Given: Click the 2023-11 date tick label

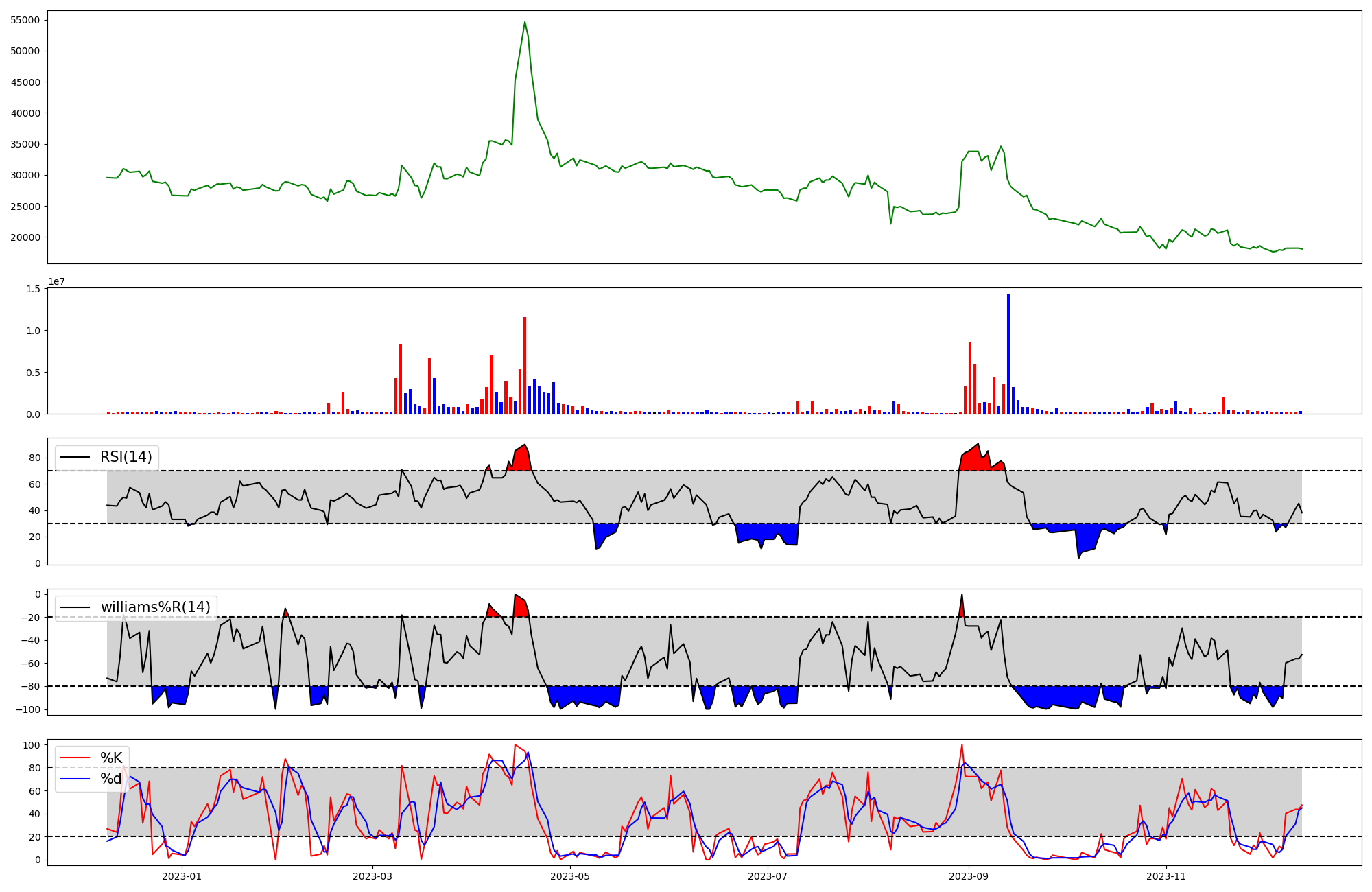Looking at the screenshot, I should point(1166,876).
